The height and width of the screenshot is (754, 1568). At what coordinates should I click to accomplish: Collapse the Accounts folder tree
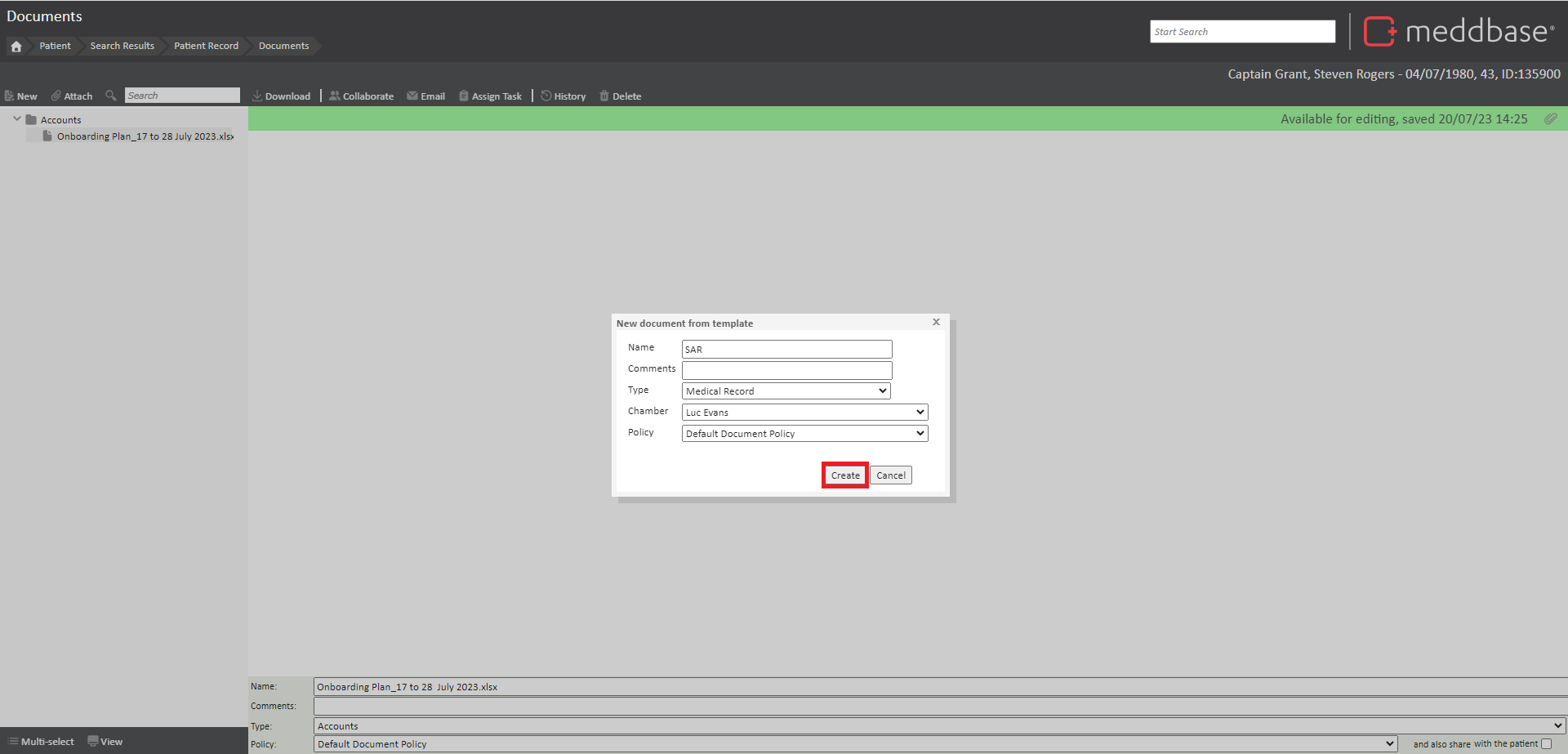point(17,119)
